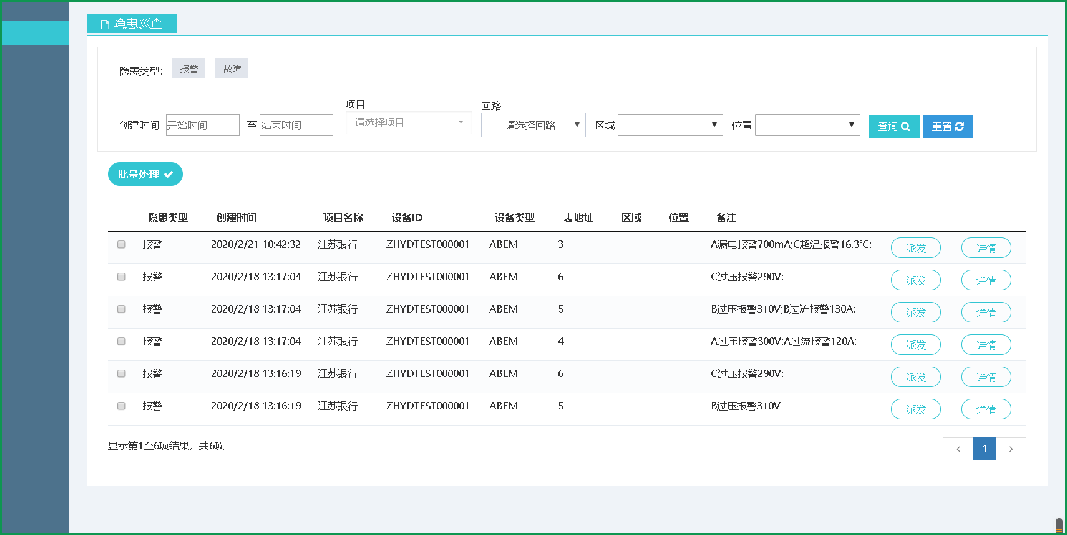Open the project selection dropdown
Image resolution: width=1067 pixels, height=535 pixels.
pos(408,123)
